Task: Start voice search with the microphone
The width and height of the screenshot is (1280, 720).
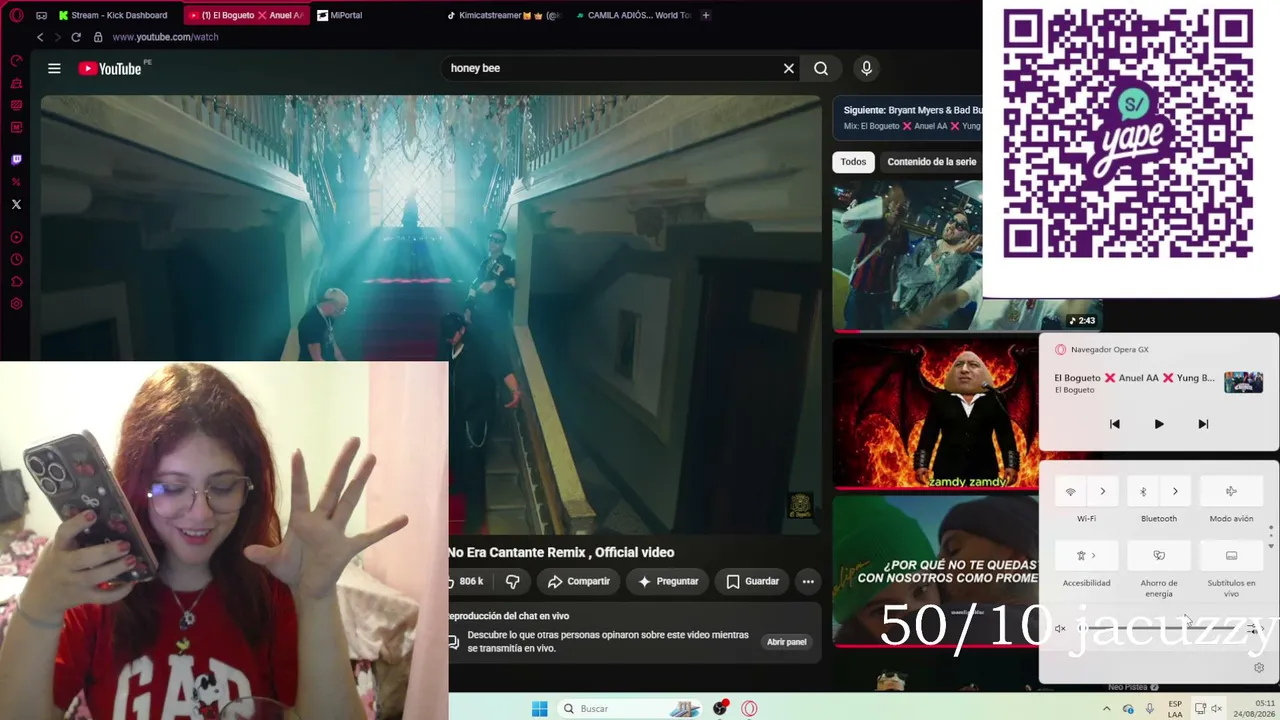Action: coord(866,68)
